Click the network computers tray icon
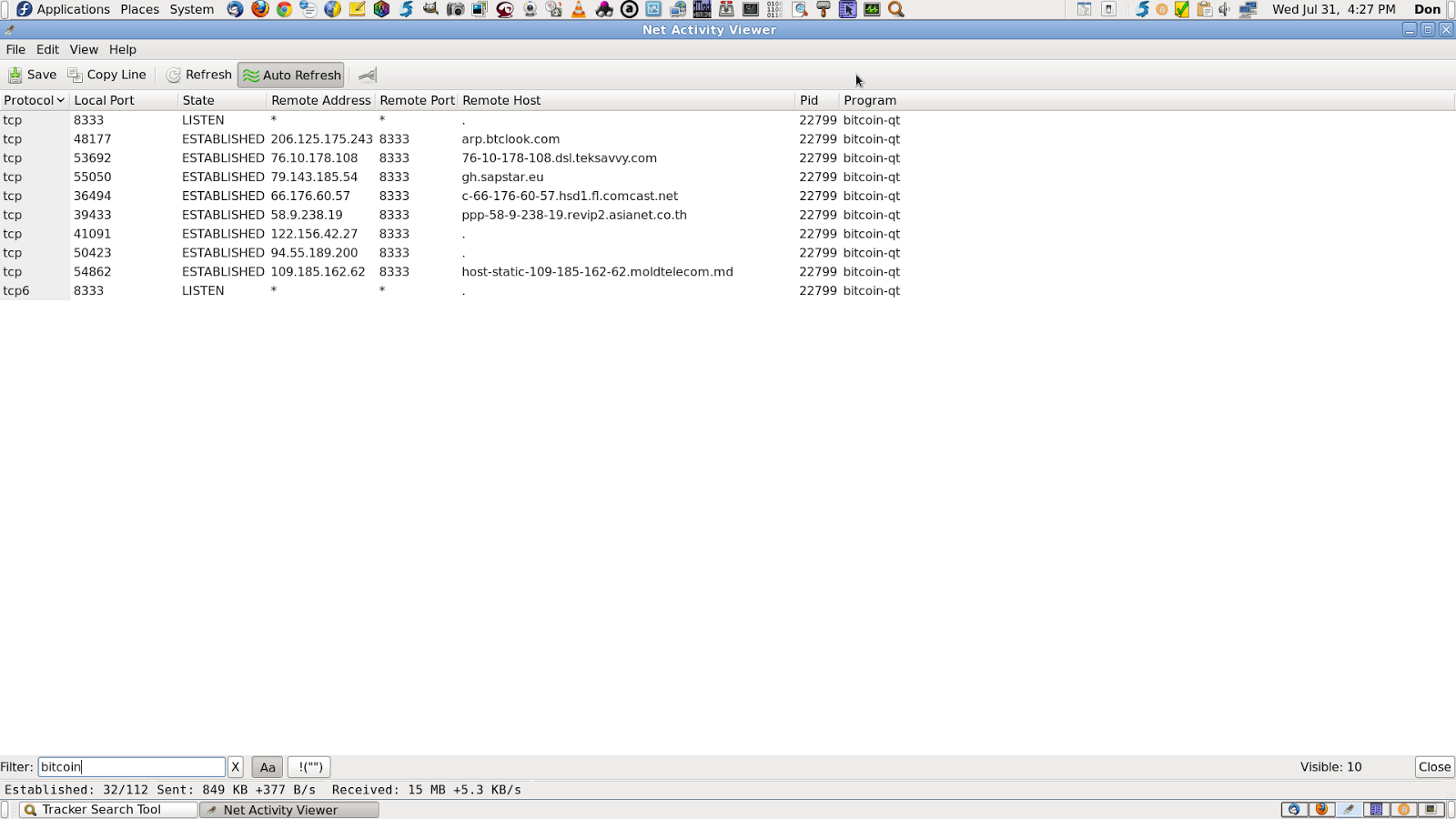1456x819 pixels. (x=1248, y=9)
